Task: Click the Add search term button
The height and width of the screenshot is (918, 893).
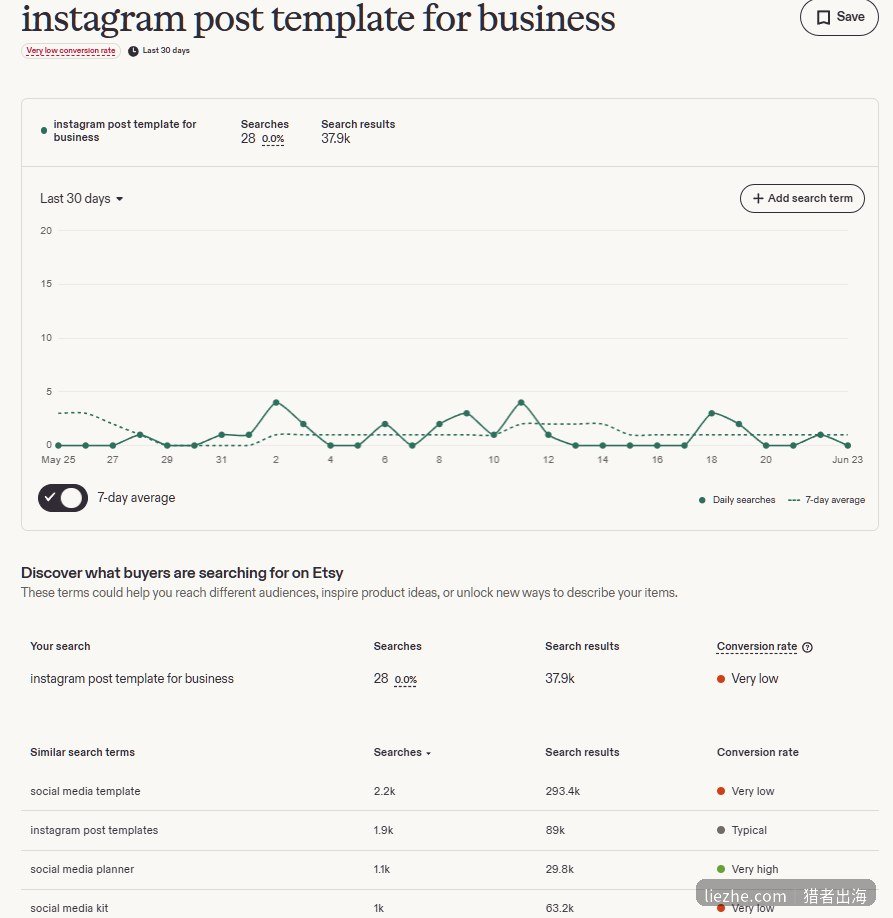Action: 802,198
